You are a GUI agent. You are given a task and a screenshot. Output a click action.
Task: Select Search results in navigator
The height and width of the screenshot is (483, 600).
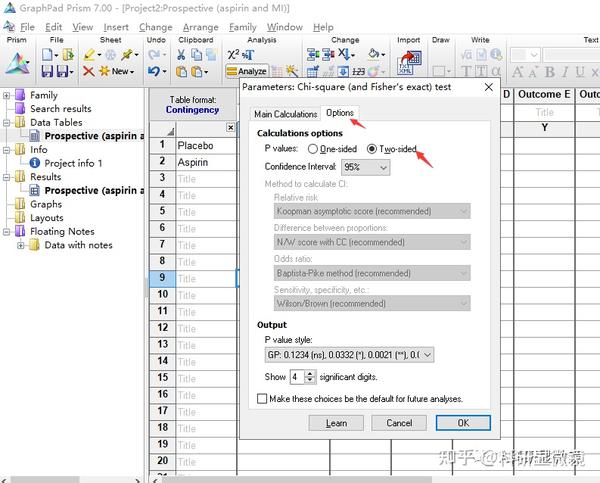[61, 109]
